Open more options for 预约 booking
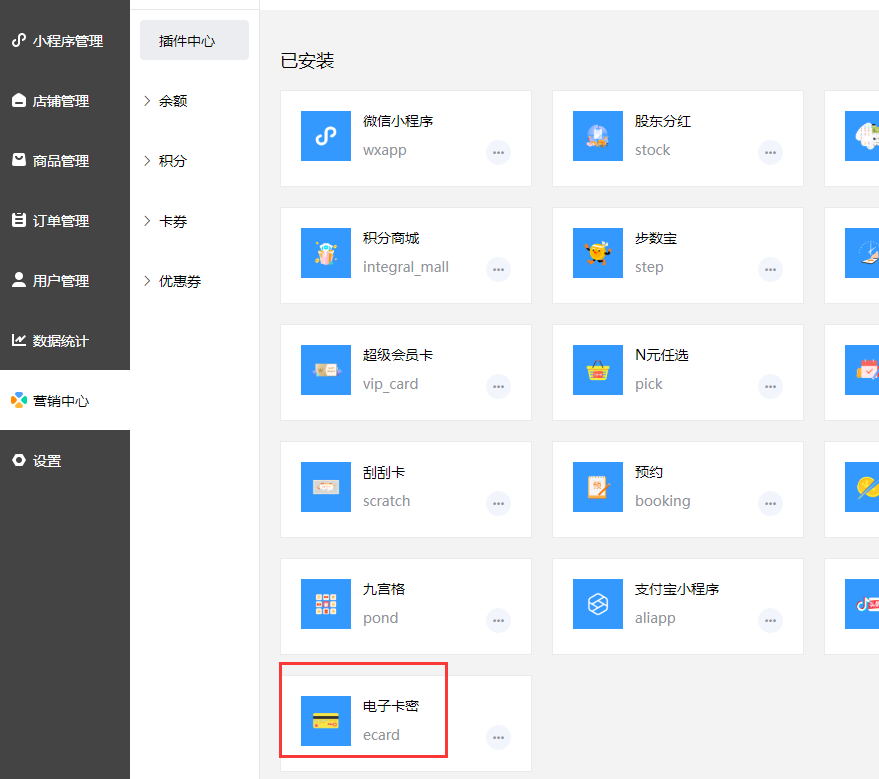 [x=770, y=503]
